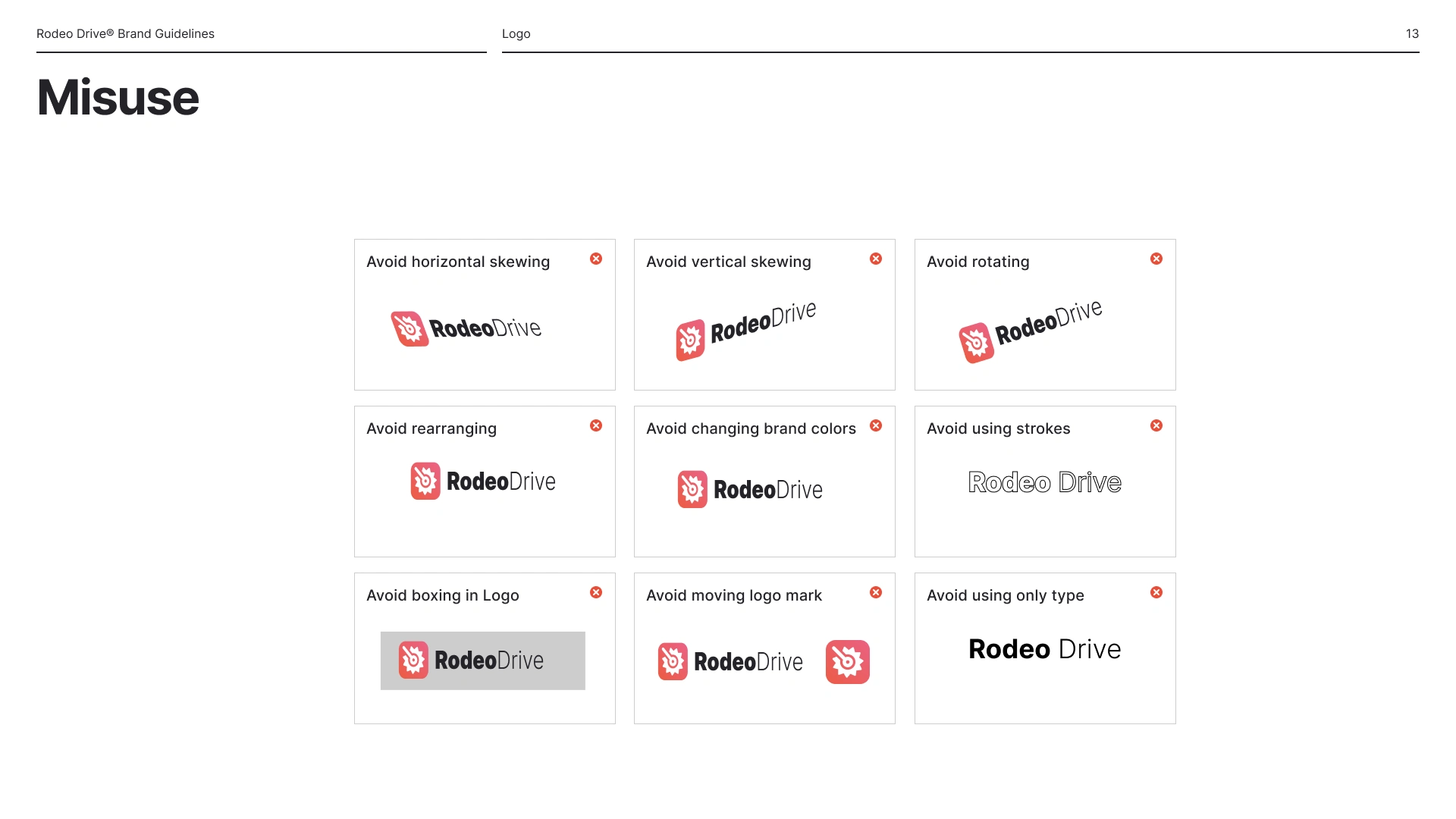Click the red X icon beside vertical skewing
The height and width of the screenshot is (819, 1456).
coord(876,259)
